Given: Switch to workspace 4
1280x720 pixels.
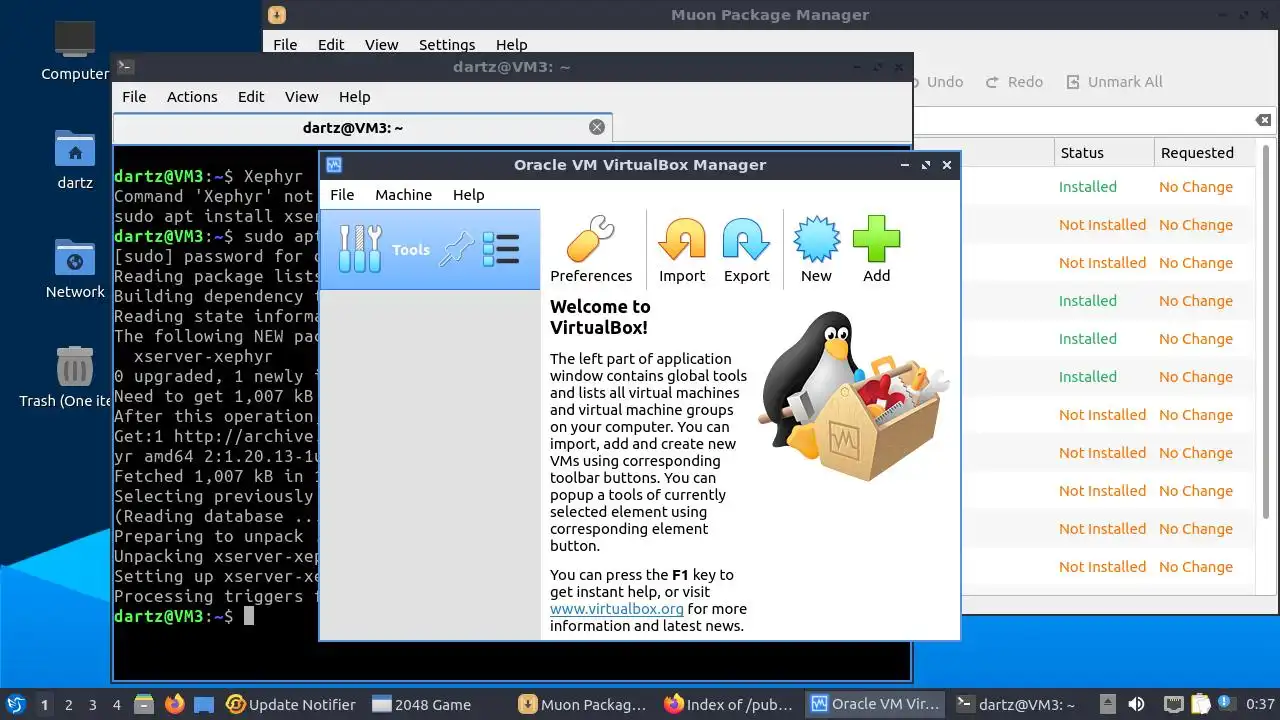Looking at the screenshot, I should tap(117, 704).
